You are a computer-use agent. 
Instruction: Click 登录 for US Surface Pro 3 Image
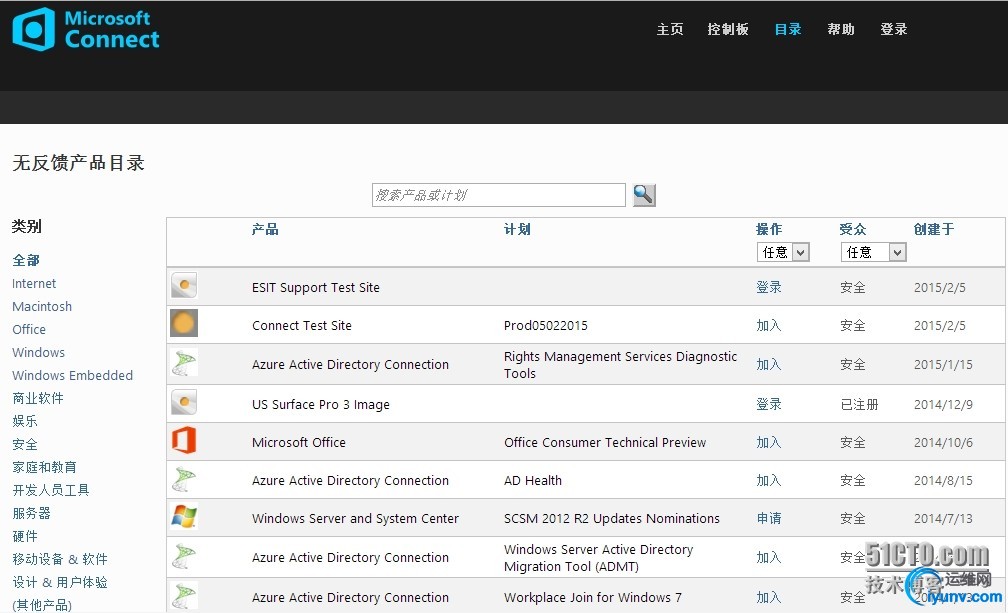click(x=769, y=404)
